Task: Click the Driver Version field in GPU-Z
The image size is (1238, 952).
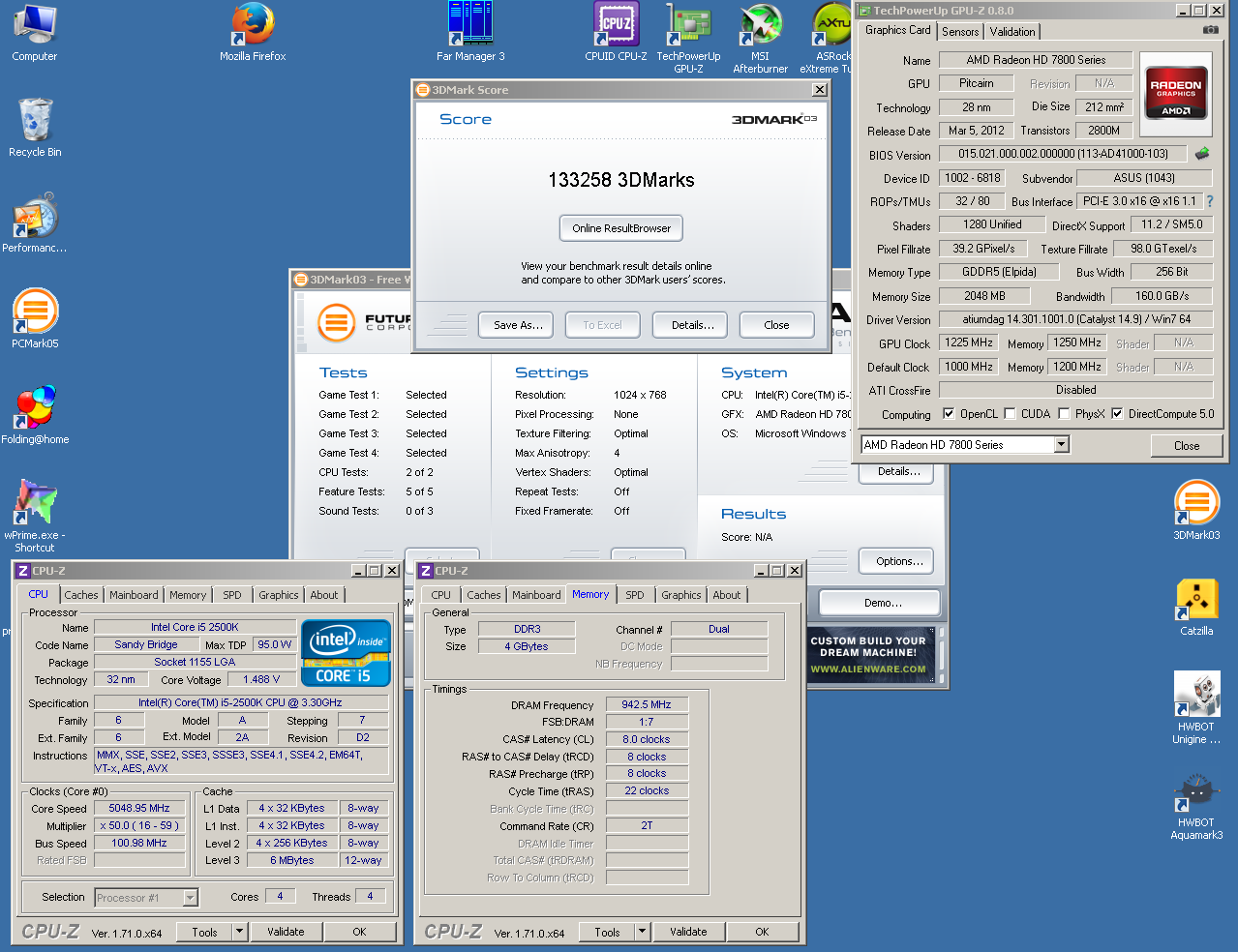Action: (1076, 319)
